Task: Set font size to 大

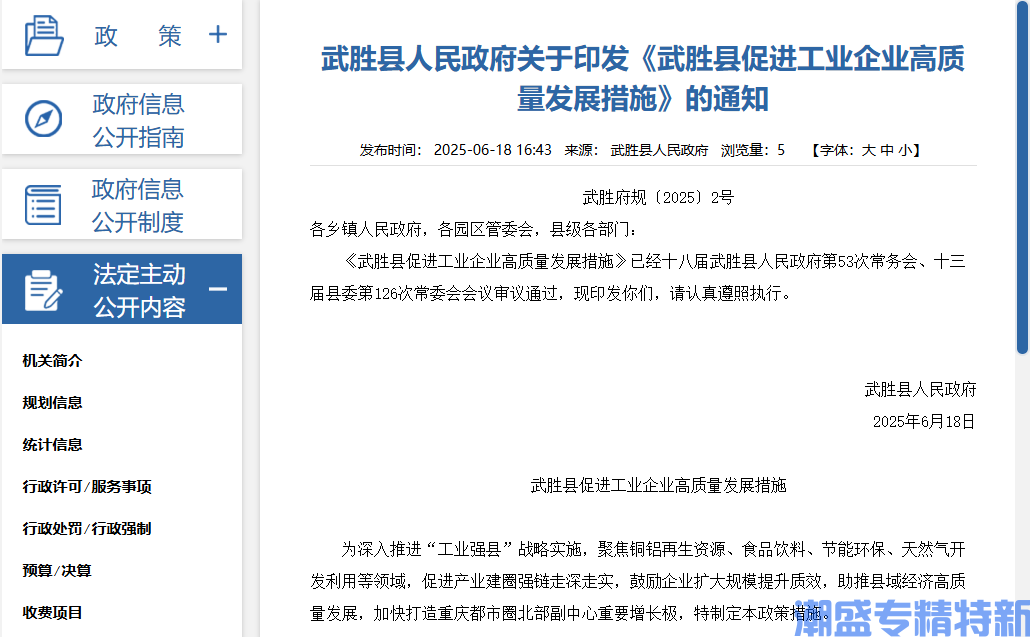Action: [868, 150]
